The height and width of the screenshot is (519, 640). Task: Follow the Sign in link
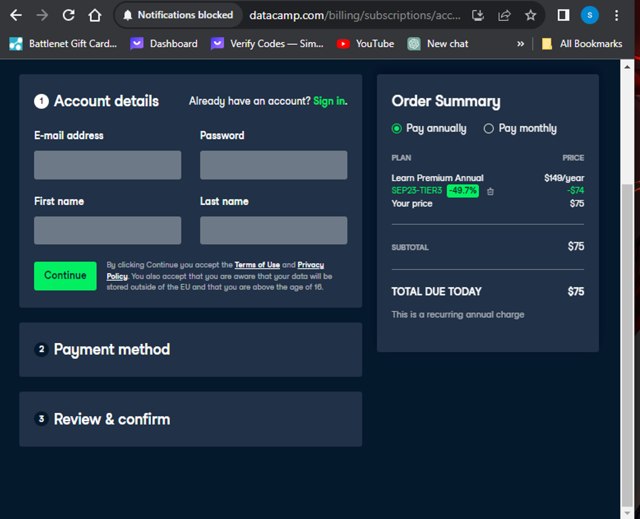pos(329,101)
